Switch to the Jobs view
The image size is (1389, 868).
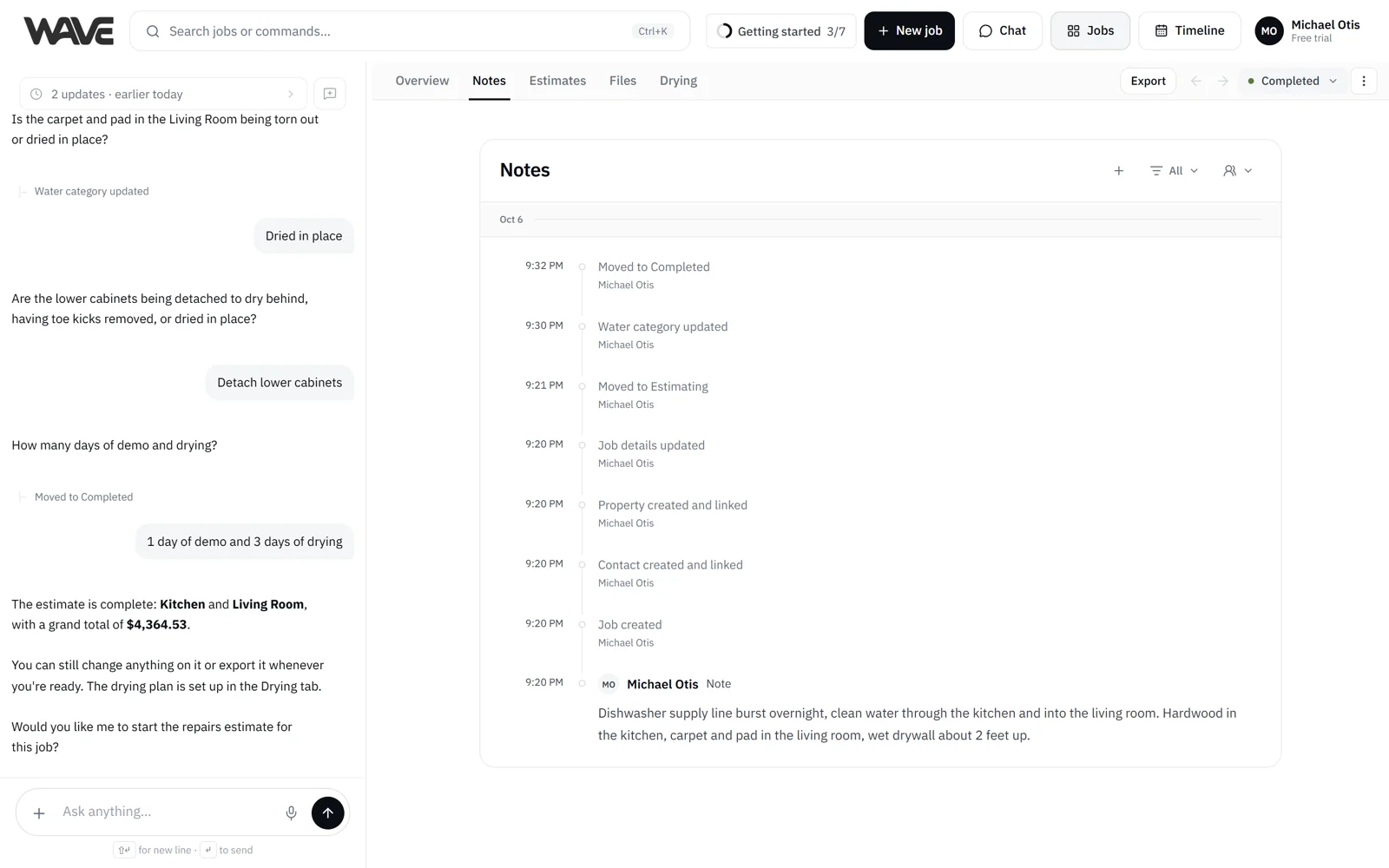[x=1090, y=30]
